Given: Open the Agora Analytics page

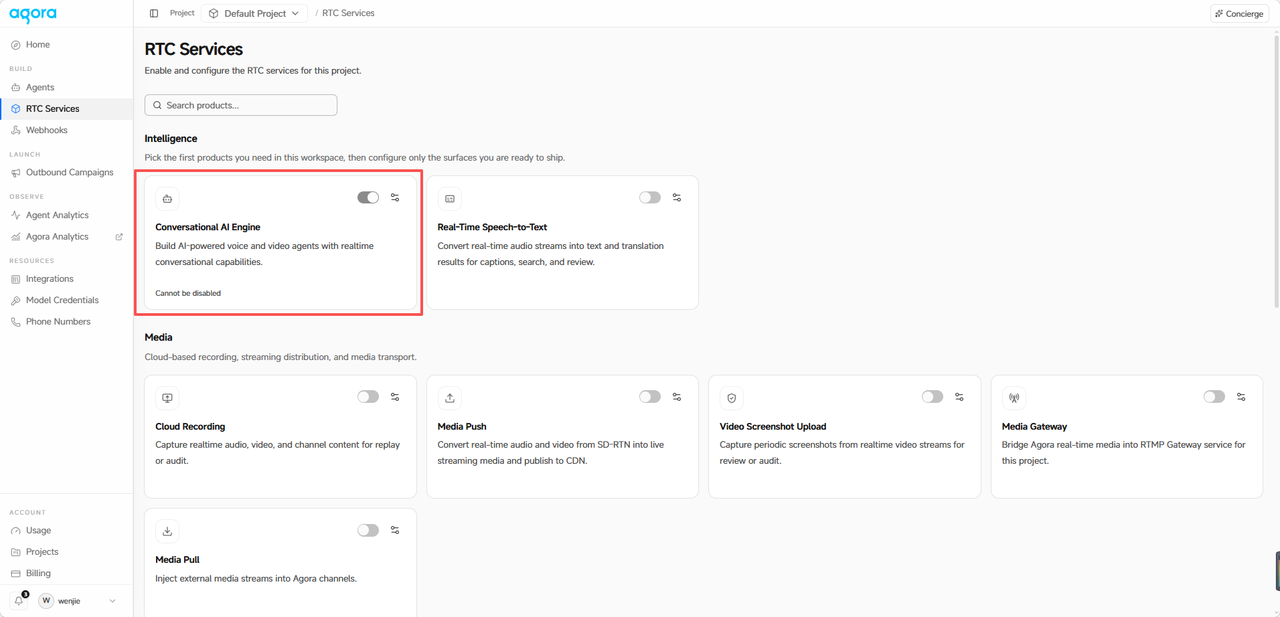Looking at the screenshot, I should coord(57,237).
